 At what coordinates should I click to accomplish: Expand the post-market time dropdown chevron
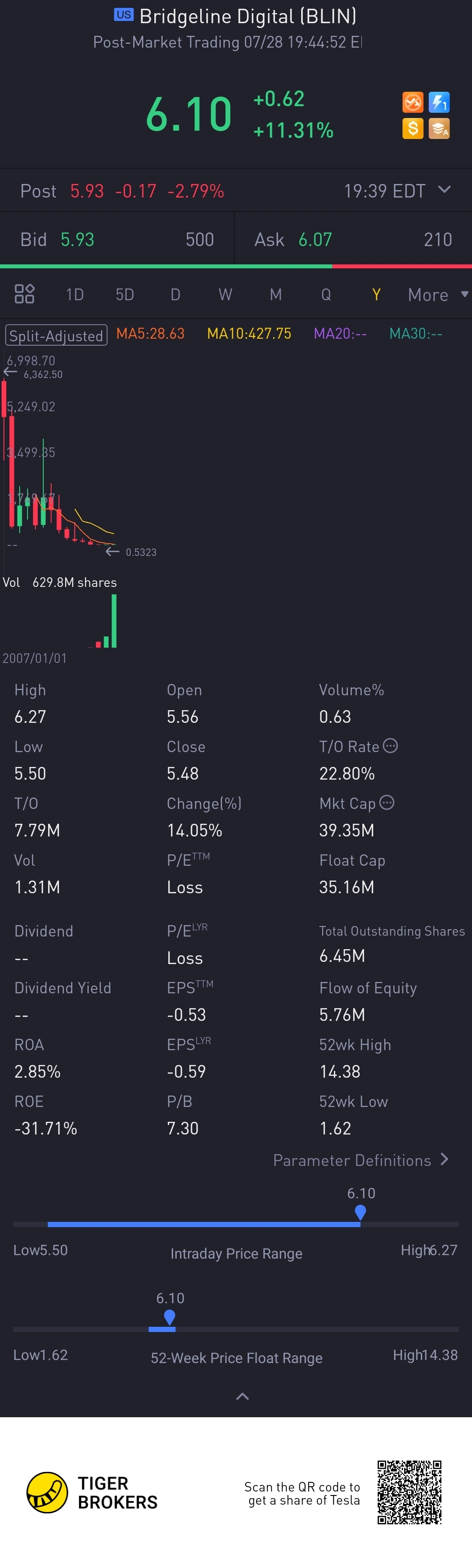tap(444, 190)
